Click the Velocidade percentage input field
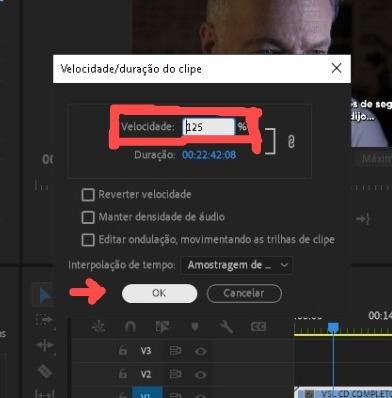The height and width of the screenshot is (398, 392). tap(209, 127)
